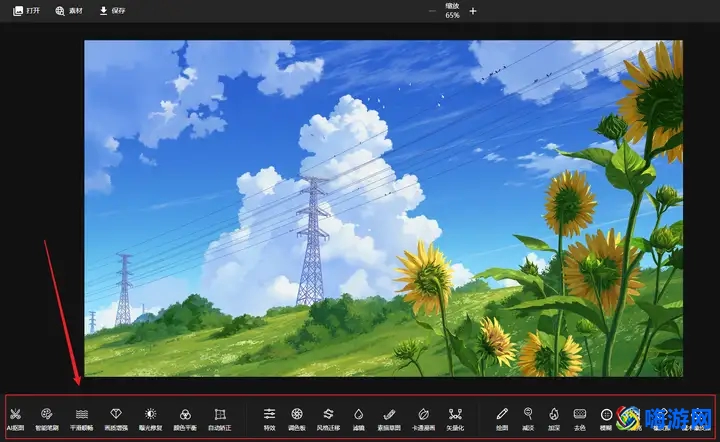Viewport: 720px width, 442px height.
Task: Choose the 平滑顺畅 smoothing tool
Action: click(x=82, y=419)
